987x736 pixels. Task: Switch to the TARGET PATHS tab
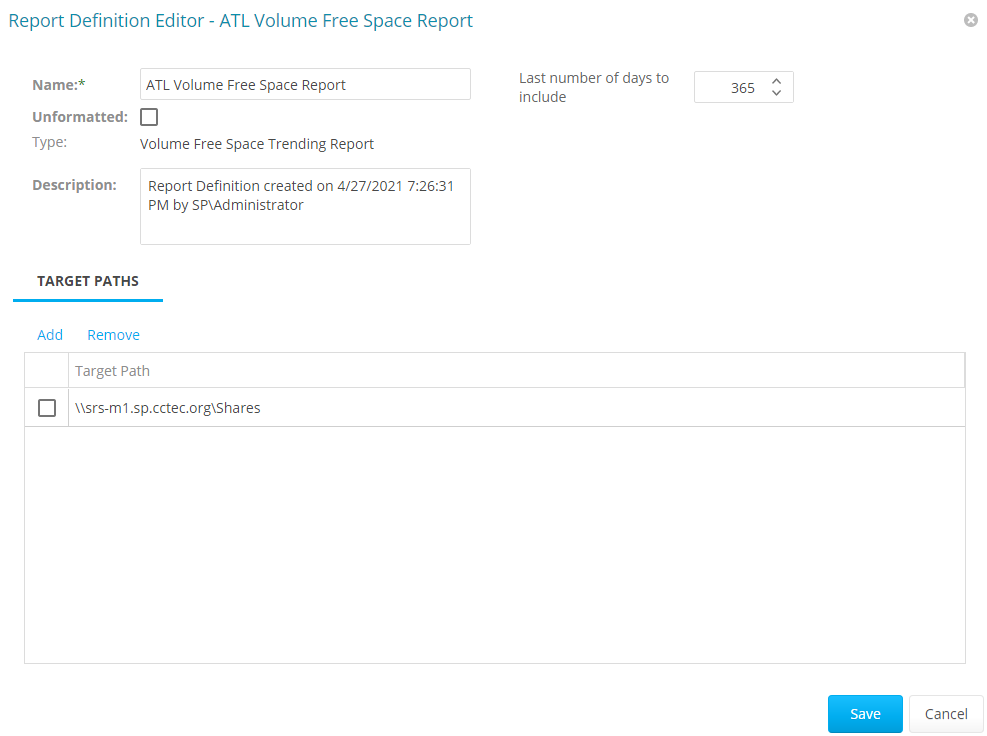[88, 281]
